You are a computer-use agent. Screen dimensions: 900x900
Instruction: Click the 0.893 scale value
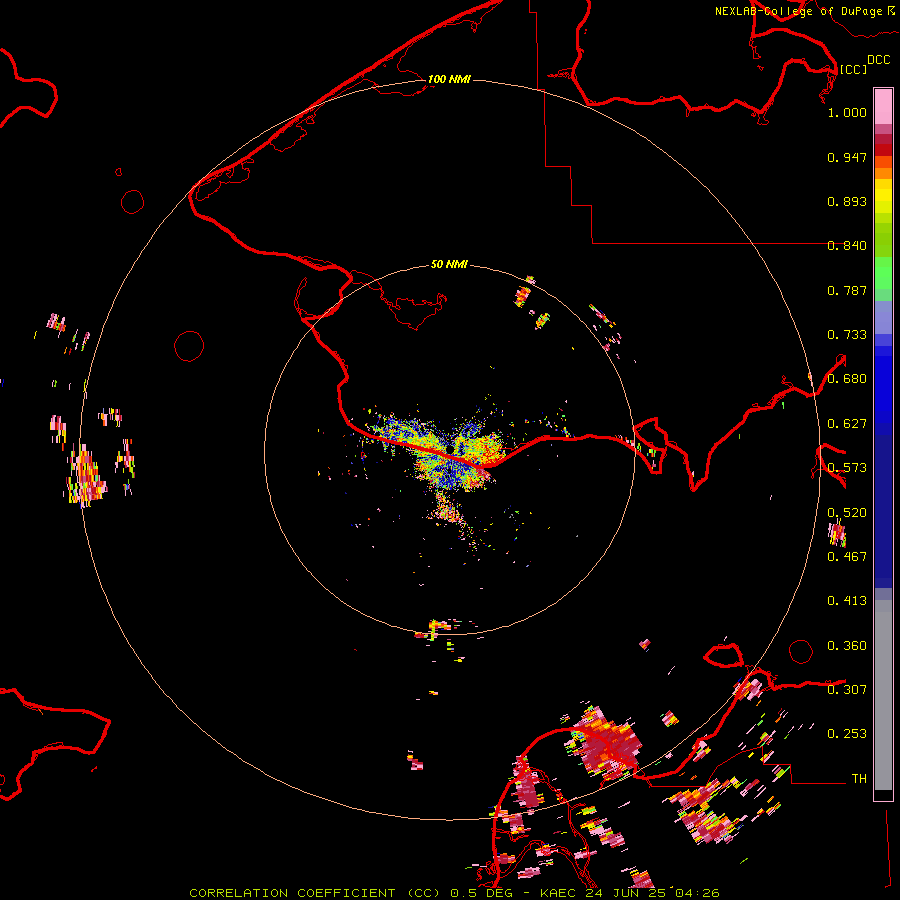847,201
